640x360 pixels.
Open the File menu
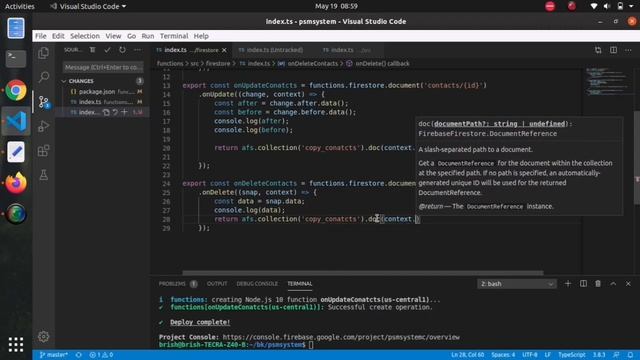[40, 36]
